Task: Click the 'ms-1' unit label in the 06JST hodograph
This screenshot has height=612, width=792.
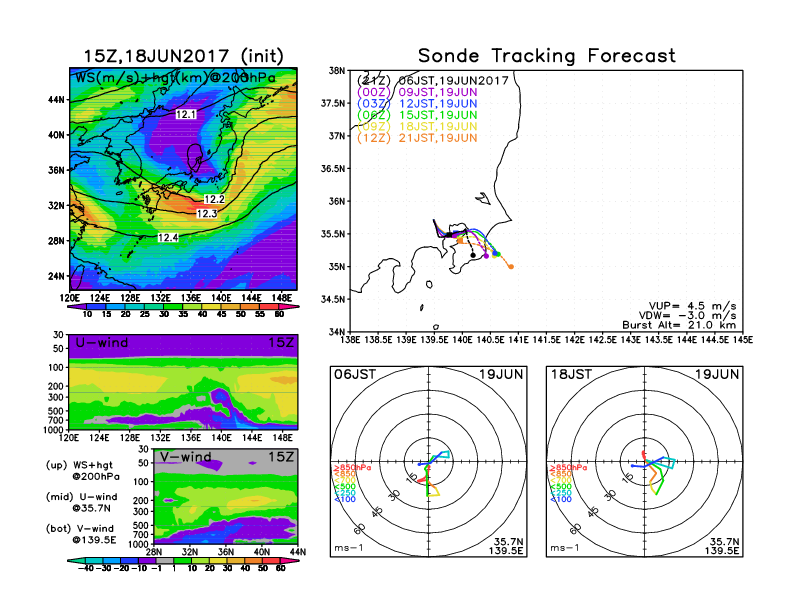Action: [349, 548]
